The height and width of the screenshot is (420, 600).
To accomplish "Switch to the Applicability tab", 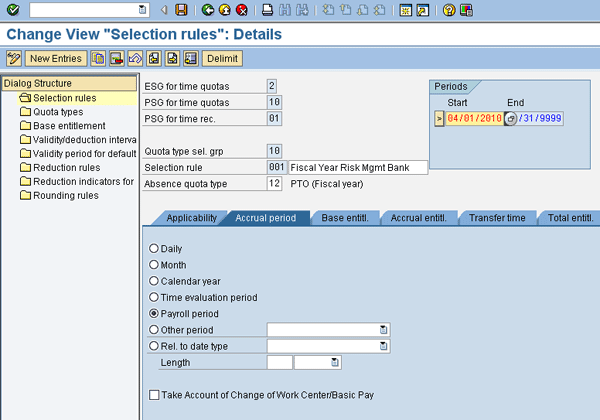I will pyautogui.click(x=191, y=217).
